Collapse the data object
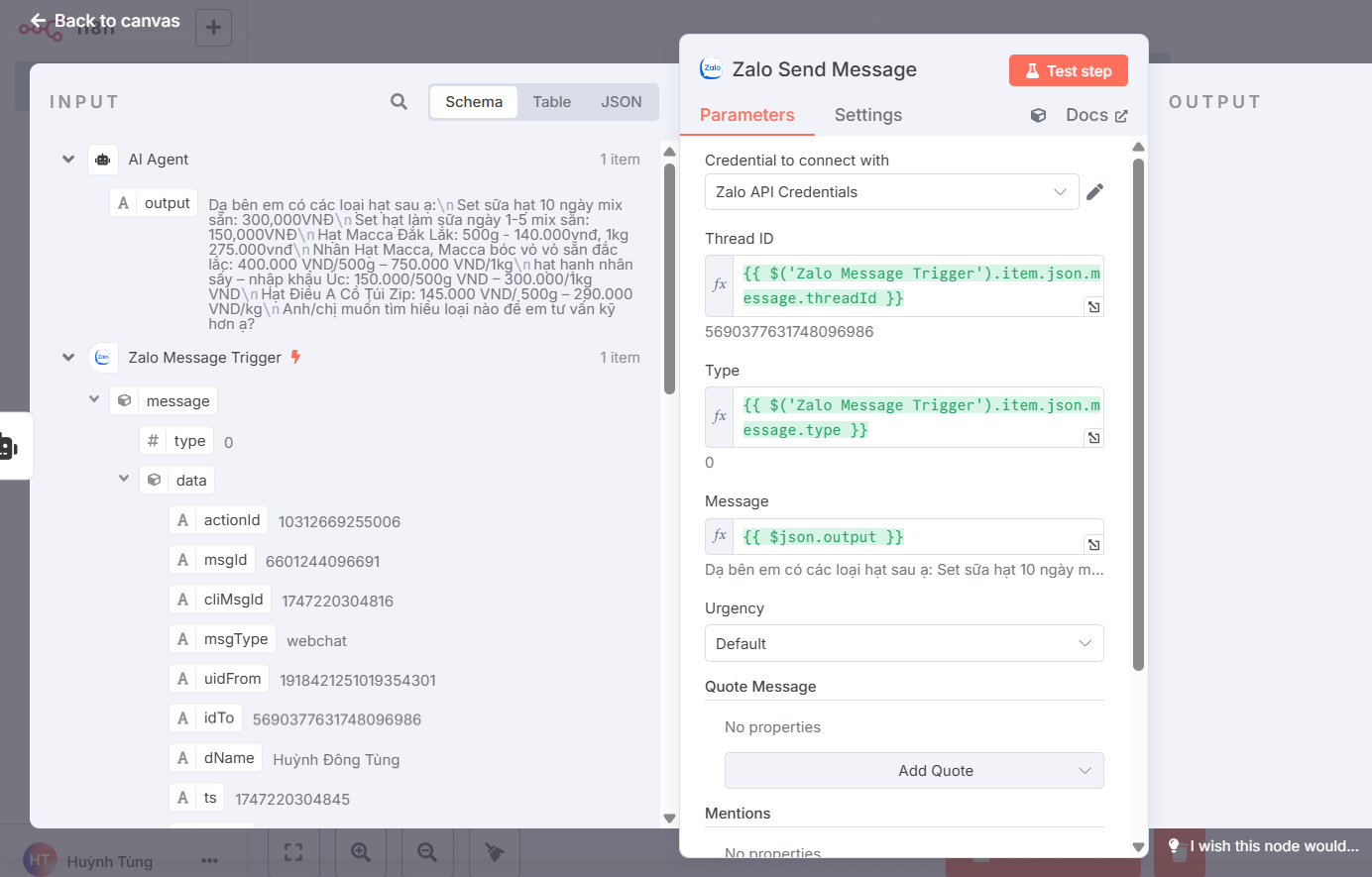This screenshot has height=877, width=1372. (x=124, y=479)
